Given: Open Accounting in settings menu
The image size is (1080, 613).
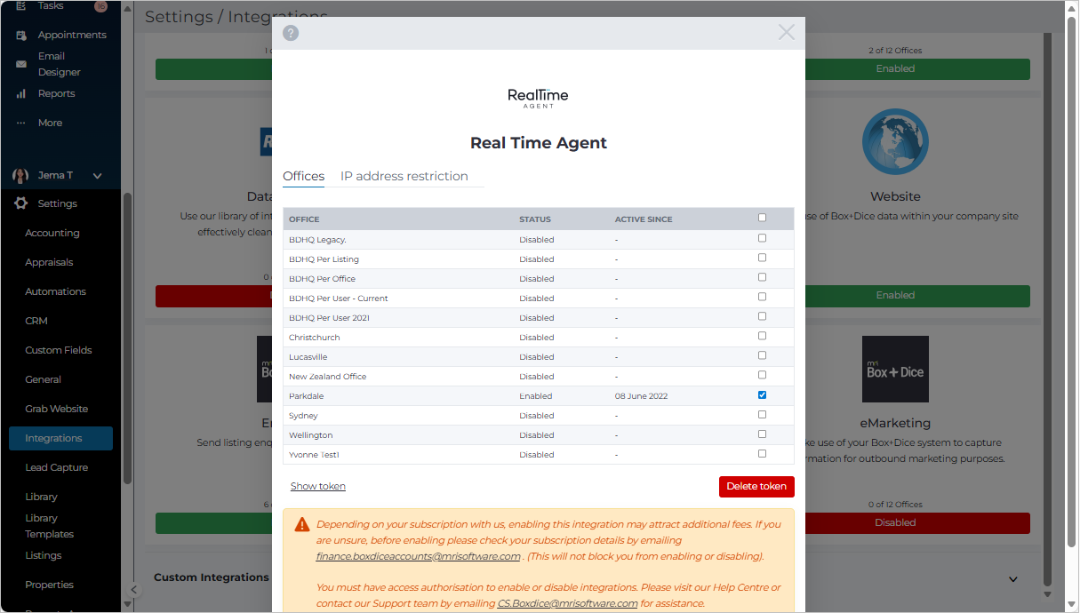Looking at the screenshot, I should pyautogui.click(x=52, y=233).
